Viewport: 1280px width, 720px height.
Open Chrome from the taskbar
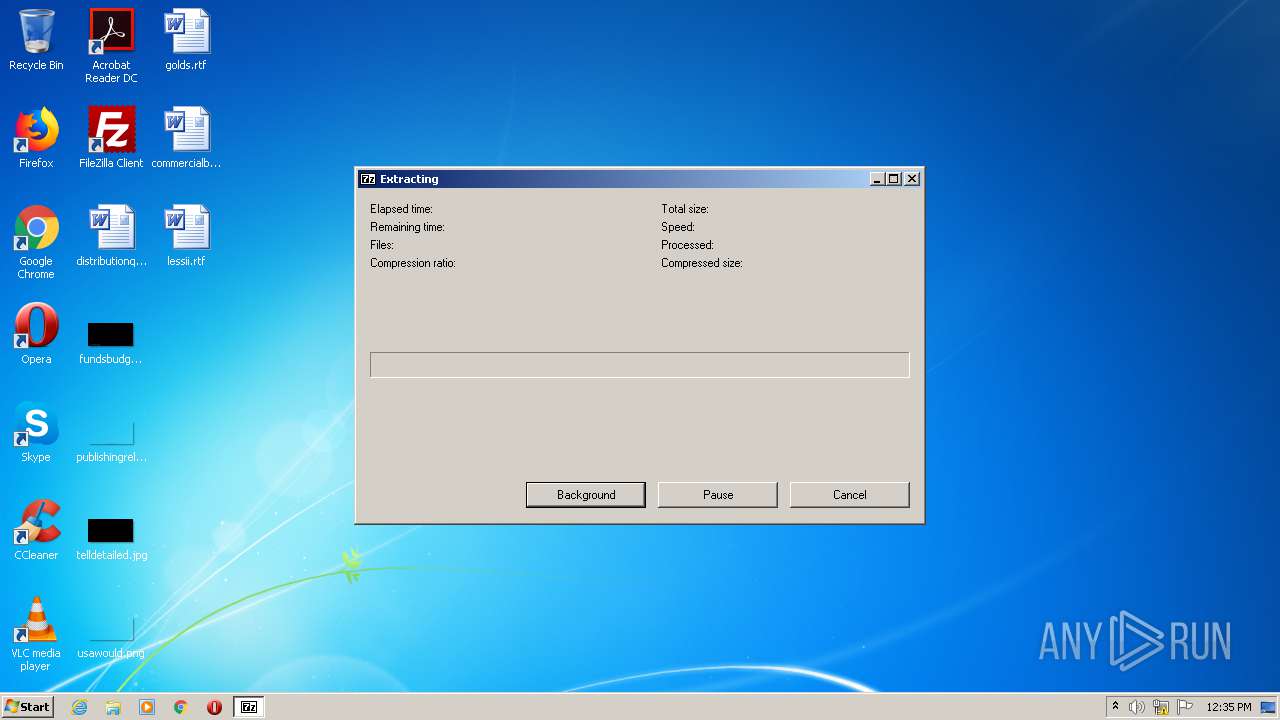[181, 707]
